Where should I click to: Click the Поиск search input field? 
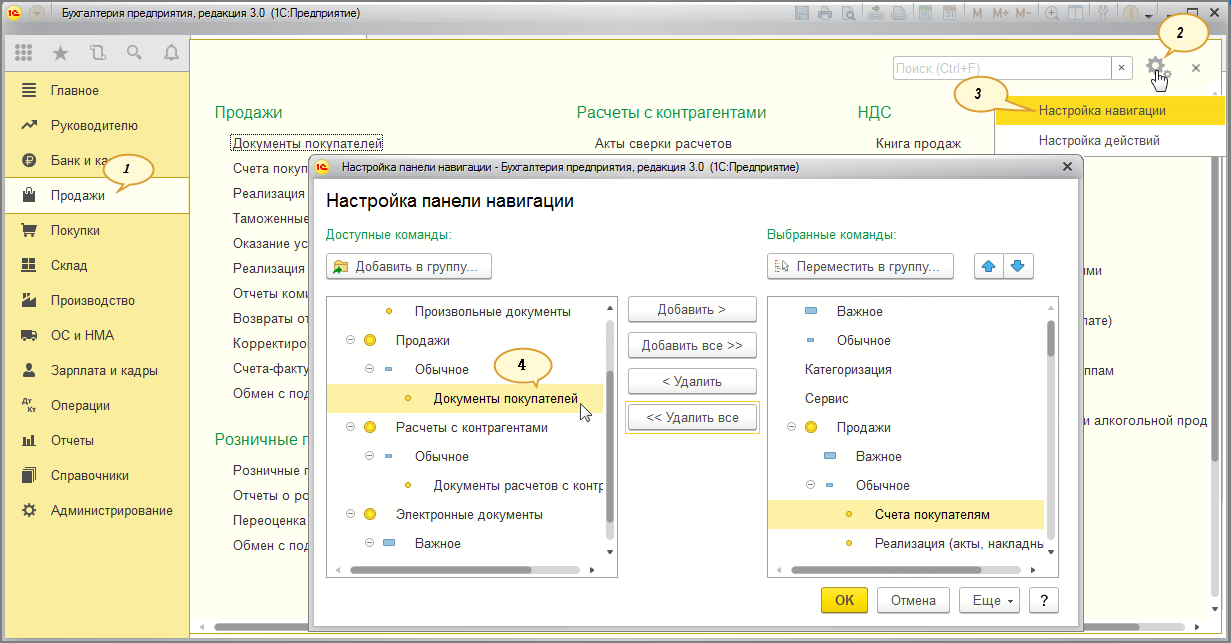pyautogui.click(x=1001, y=68)
